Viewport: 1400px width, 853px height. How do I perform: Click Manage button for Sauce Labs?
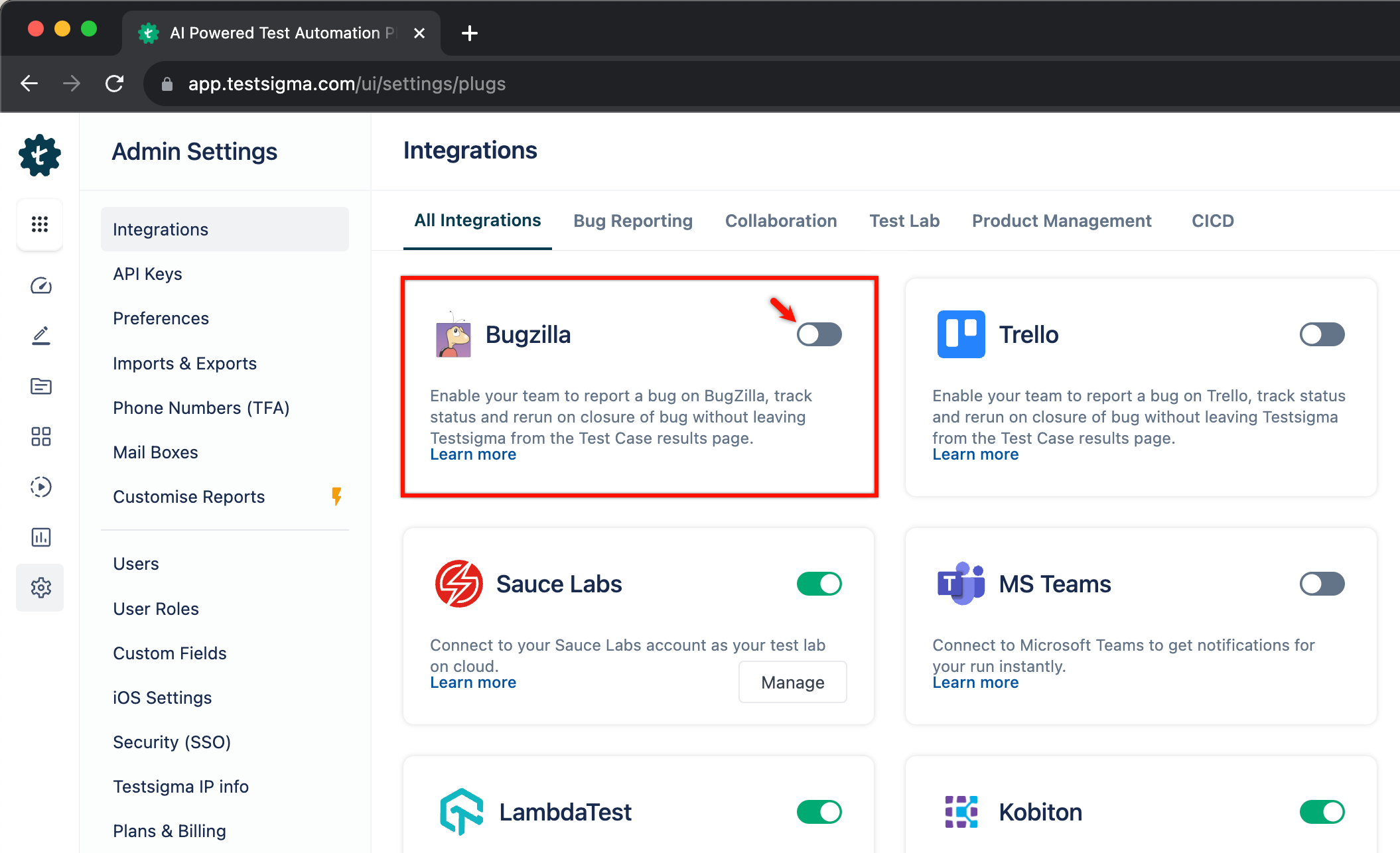click(792, 682)
